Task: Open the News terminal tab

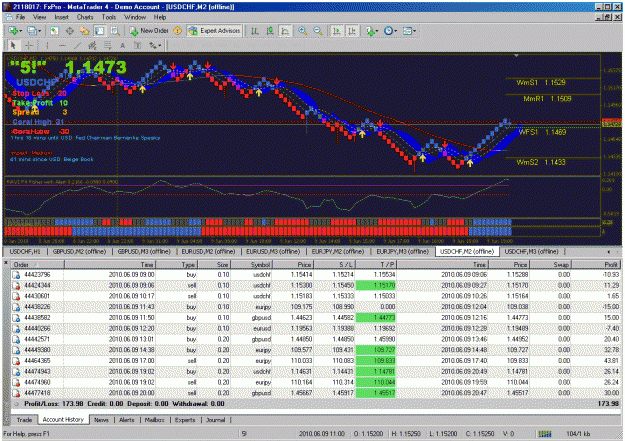Action: pos(101,420)
